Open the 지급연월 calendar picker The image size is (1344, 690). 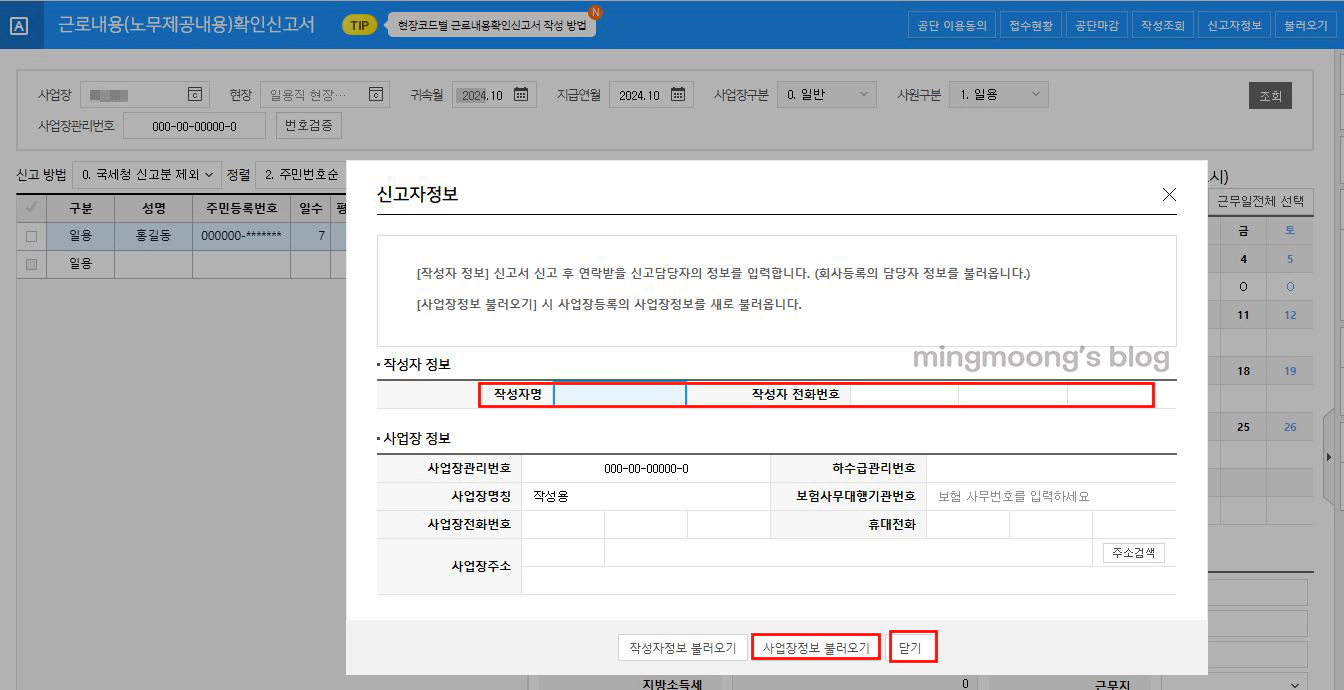coord(679,93)
